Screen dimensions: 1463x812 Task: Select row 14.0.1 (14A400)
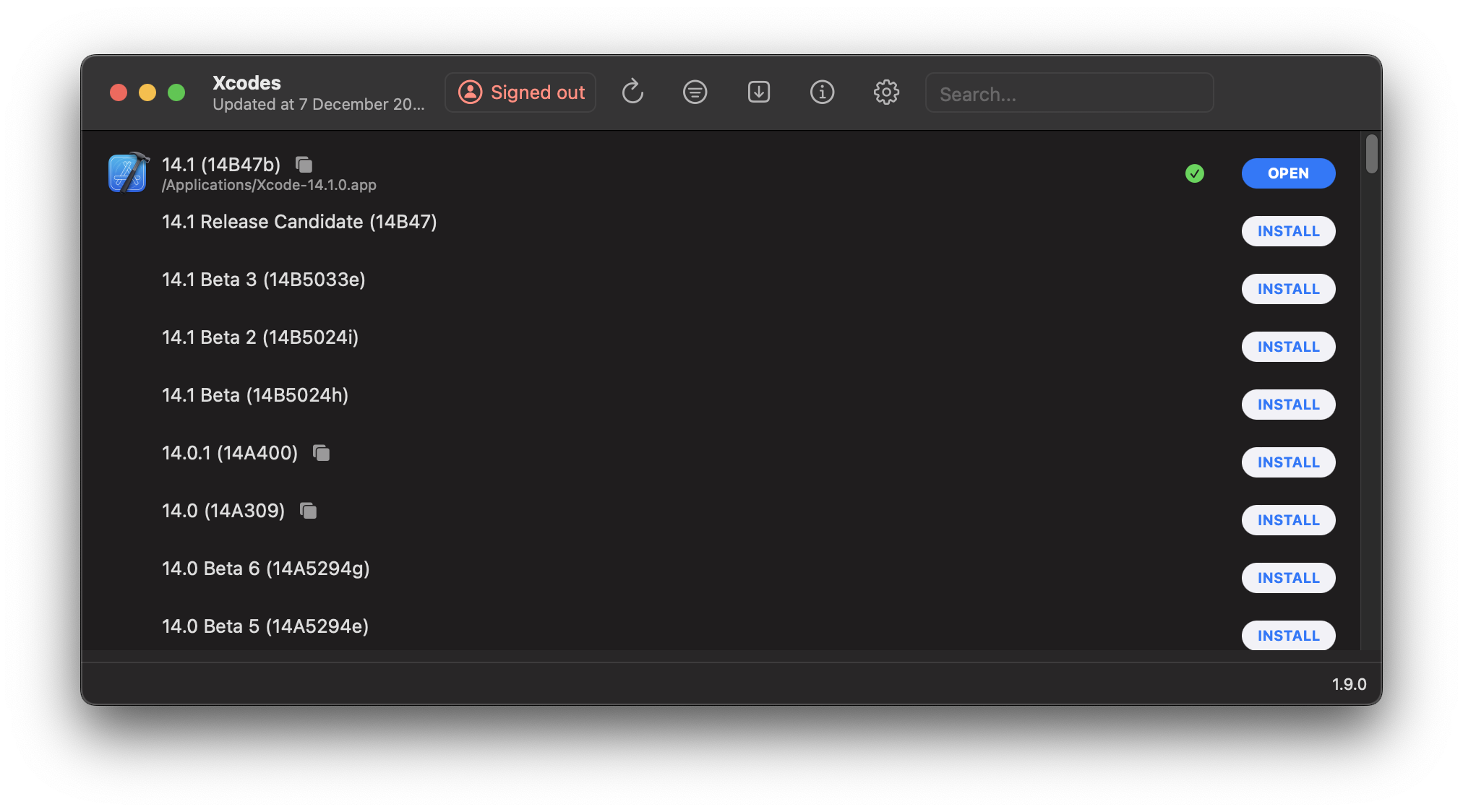[x=230, y=453]
